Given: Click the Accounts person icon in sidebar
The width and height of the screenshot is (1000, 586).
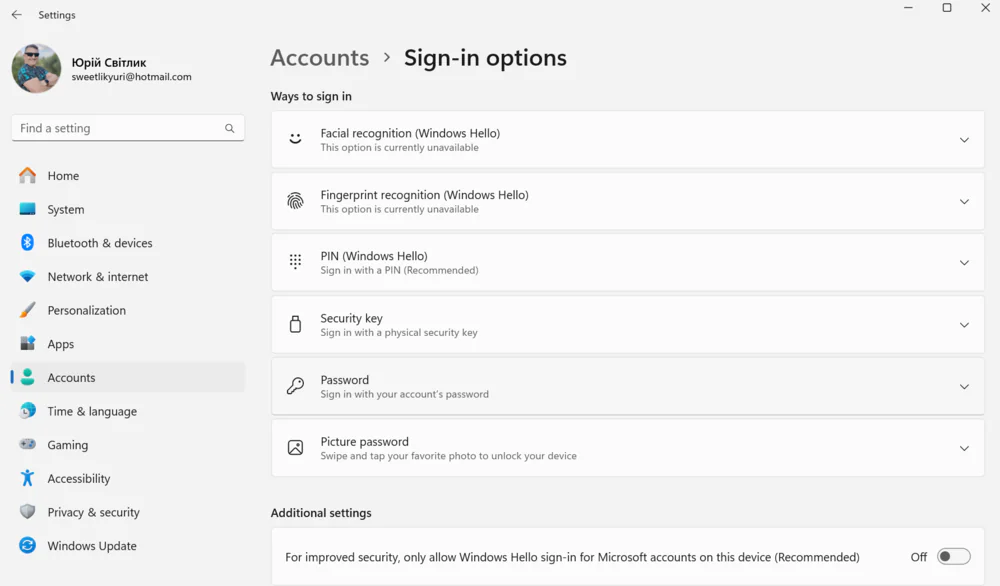Looking at the screenshot, I should point(27,377).
